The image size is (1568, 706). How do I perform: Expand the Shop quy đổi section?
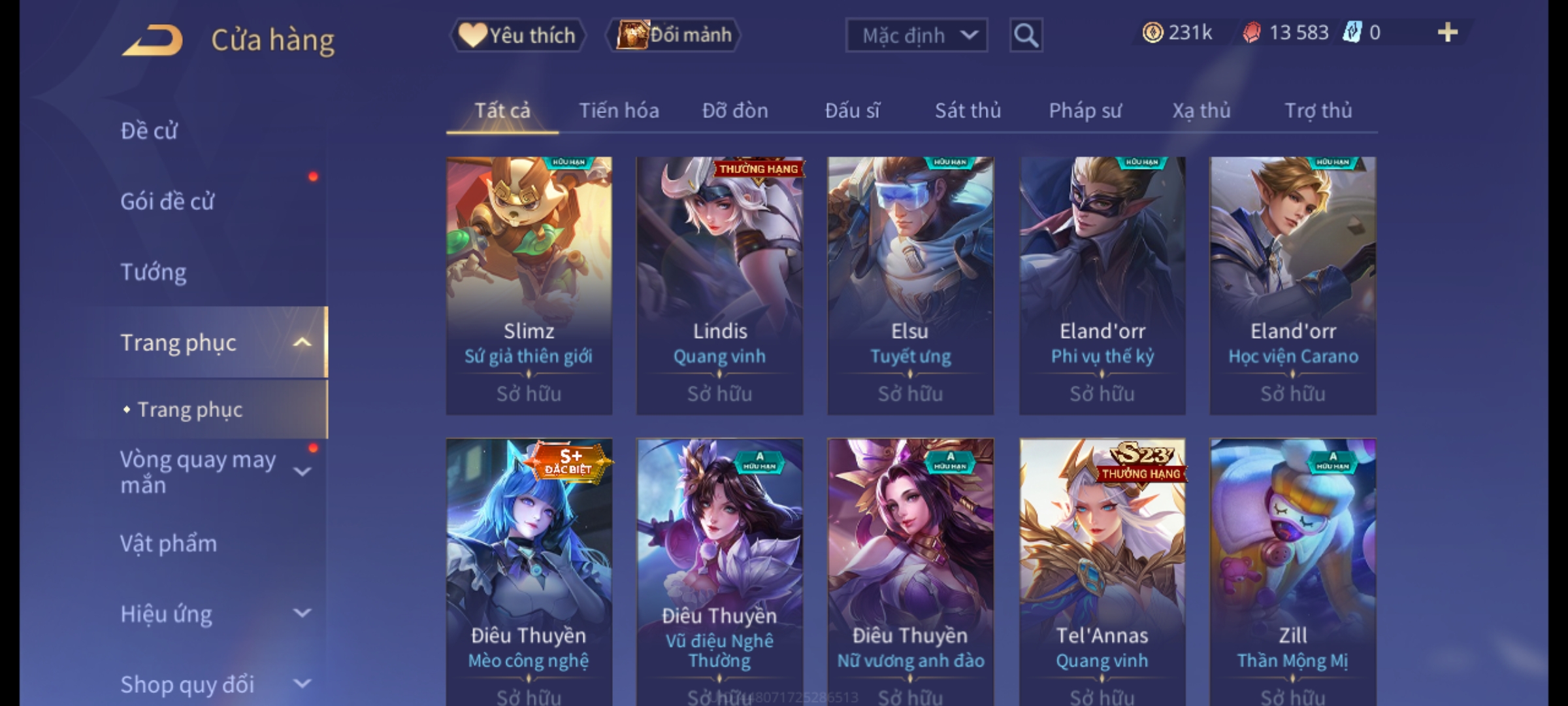click(x=302, y=684)
